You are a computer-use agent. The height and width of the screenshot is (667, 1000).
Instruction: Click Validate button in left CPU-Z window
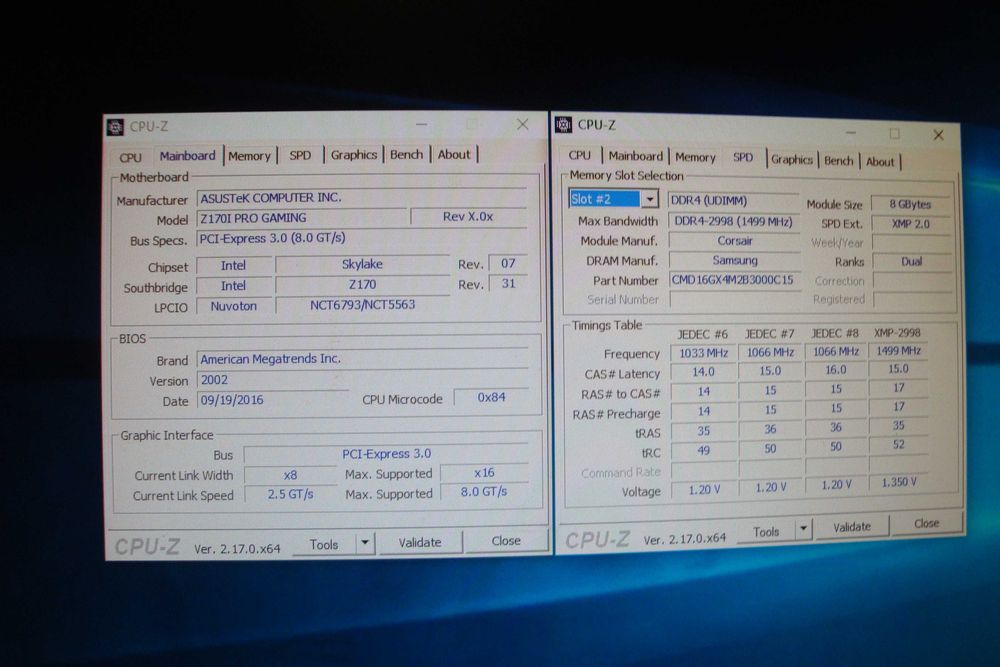point(420,543)
